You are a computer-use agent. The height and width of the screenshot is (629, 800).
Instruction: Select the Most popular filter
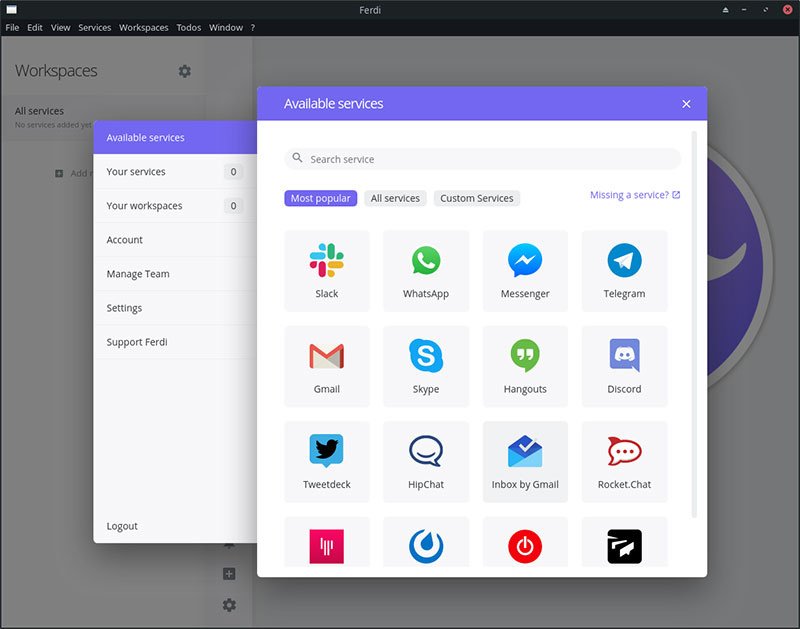(320, 198)
